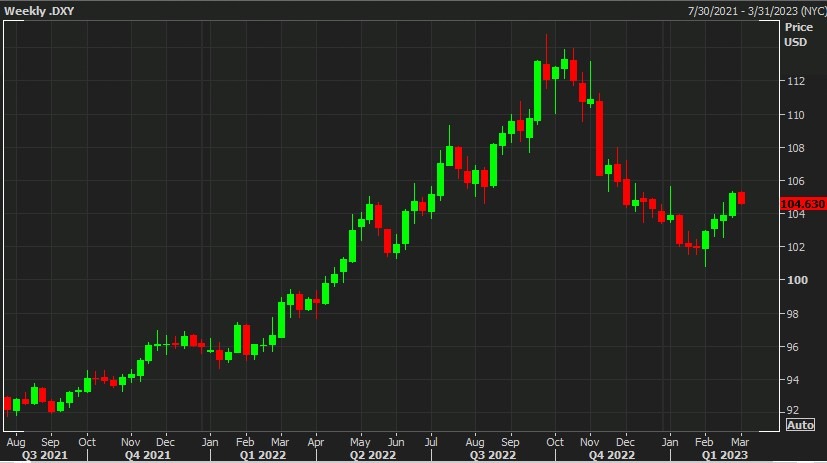This screenshot has width=827, height=463.
Task: Click the 100 price axis value
Action: coord(797,280)
